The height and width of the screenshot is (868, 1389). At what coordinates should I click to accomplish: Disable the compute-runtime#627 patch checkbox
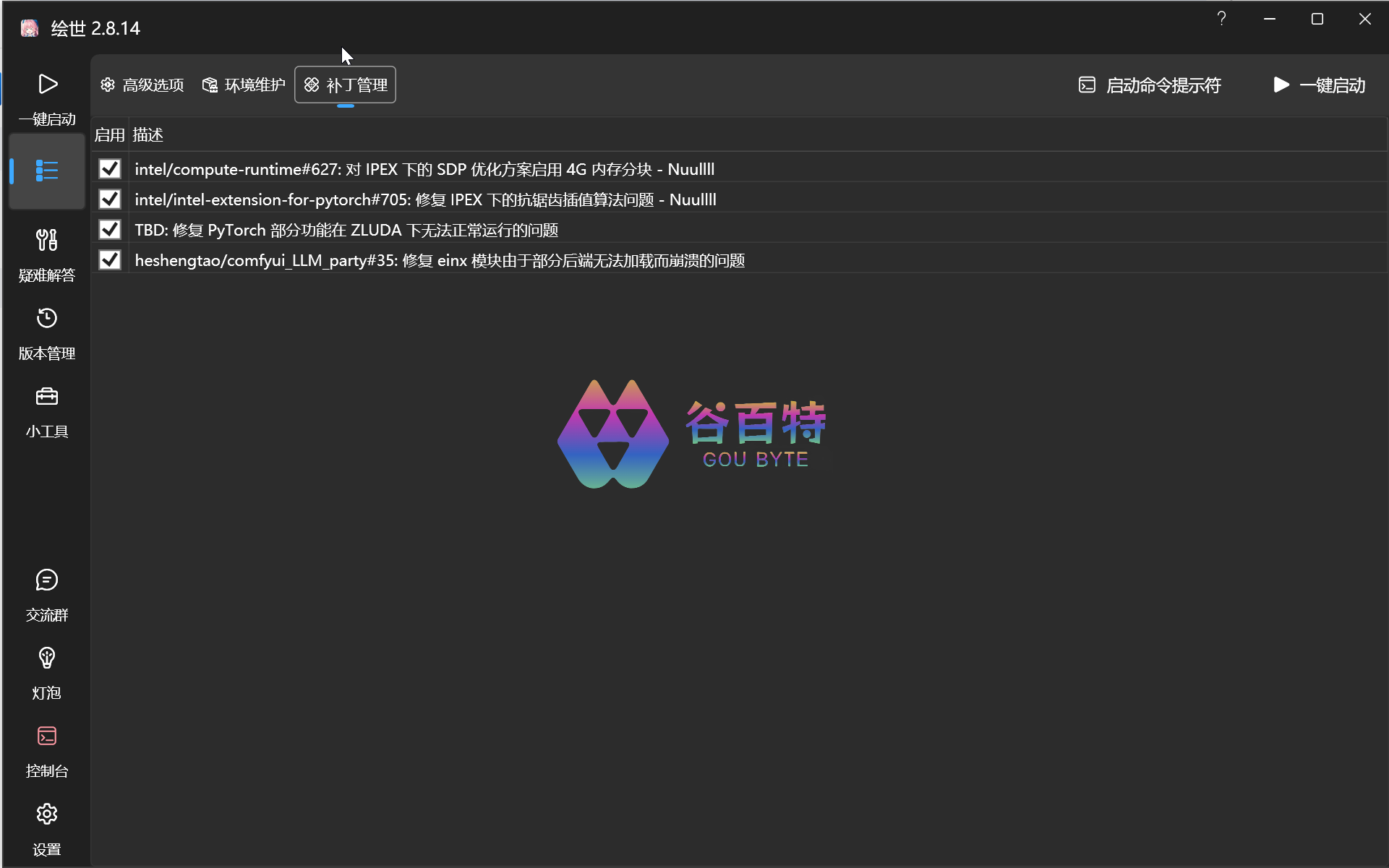click(x=110, y=169)
